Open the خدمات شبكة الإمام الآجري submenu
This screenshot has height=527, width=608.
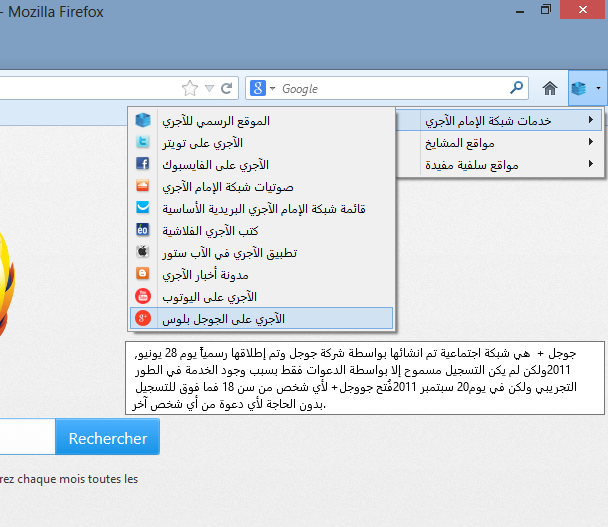[x=500, y=121]
